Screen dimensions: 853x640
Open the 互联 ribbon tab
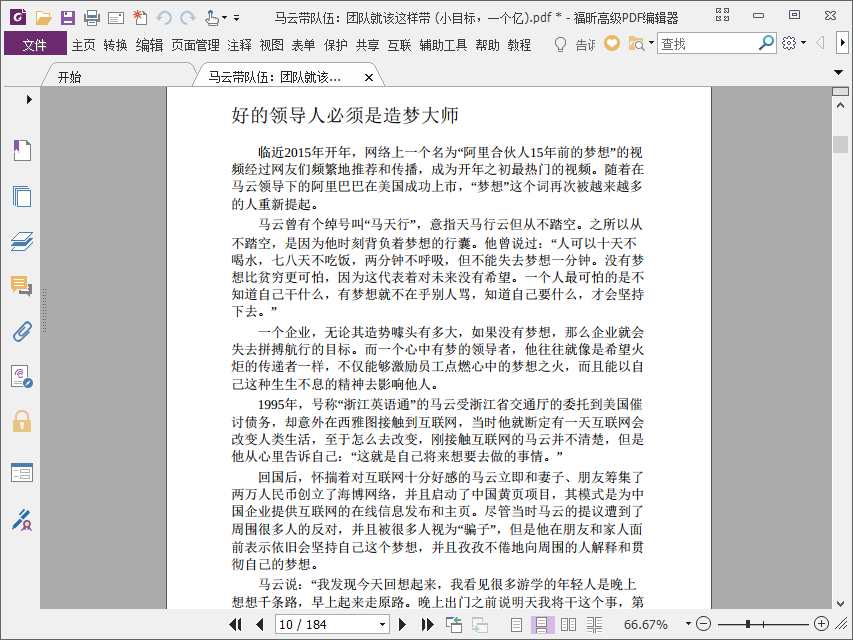[399, 45]
